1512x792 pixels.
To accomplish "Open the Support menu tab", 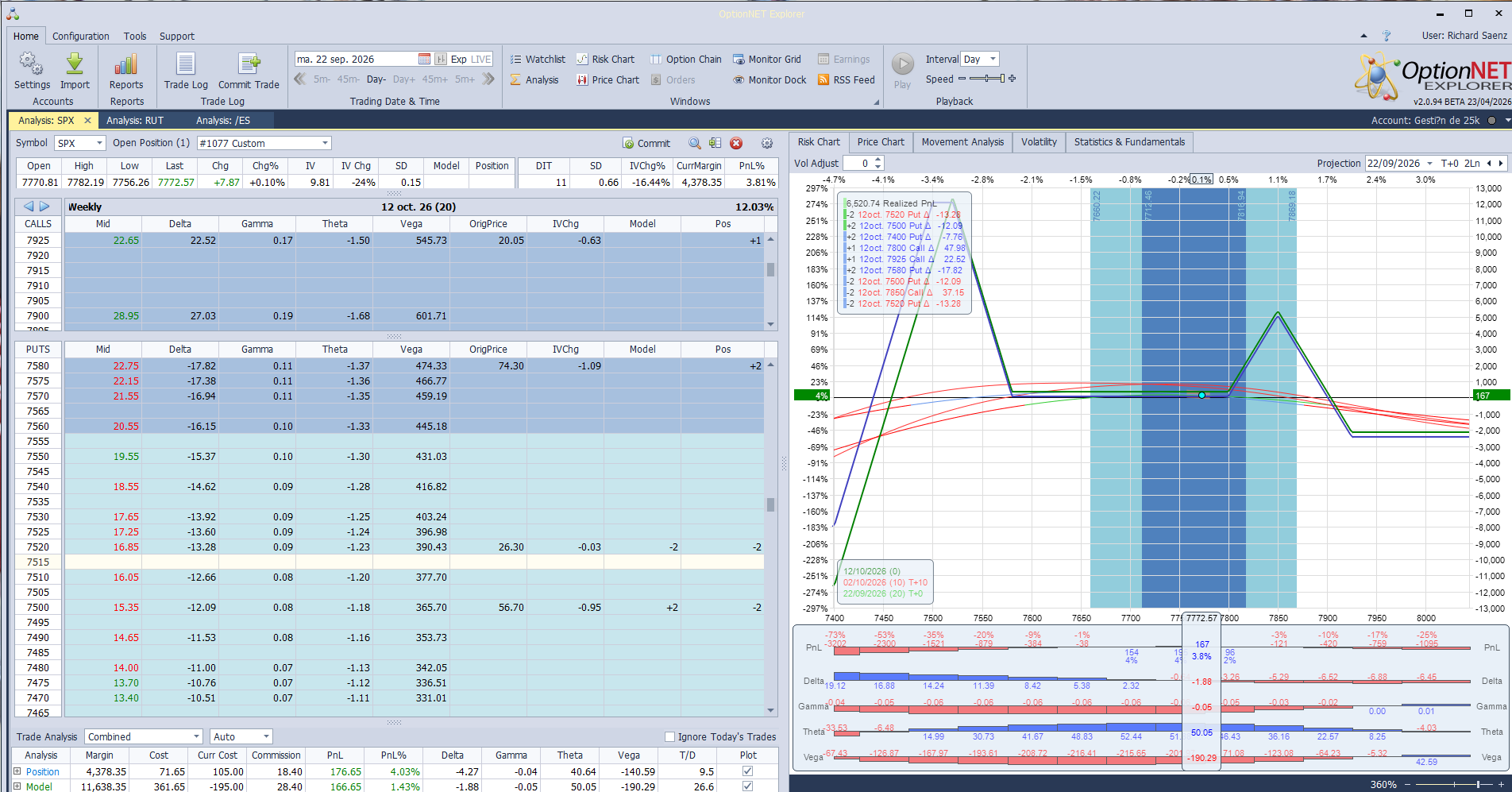I will [x=176, y=36].
